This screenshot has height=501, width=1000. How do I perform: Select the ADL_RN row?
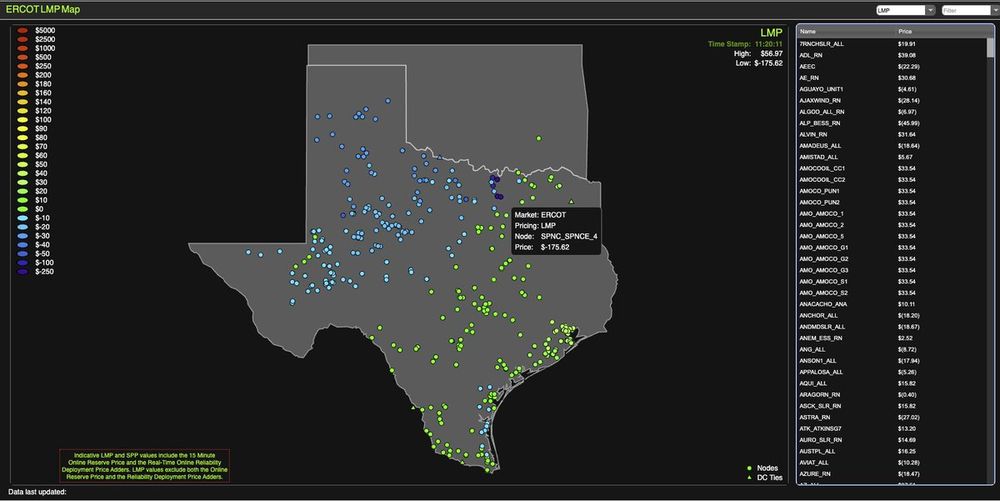892,55
